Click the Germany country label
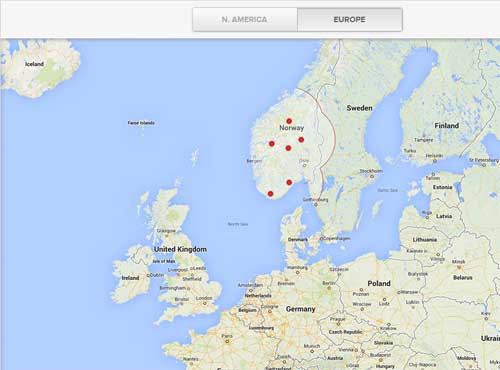This screenshot has width=500, height=370. [x=300, y=309]
